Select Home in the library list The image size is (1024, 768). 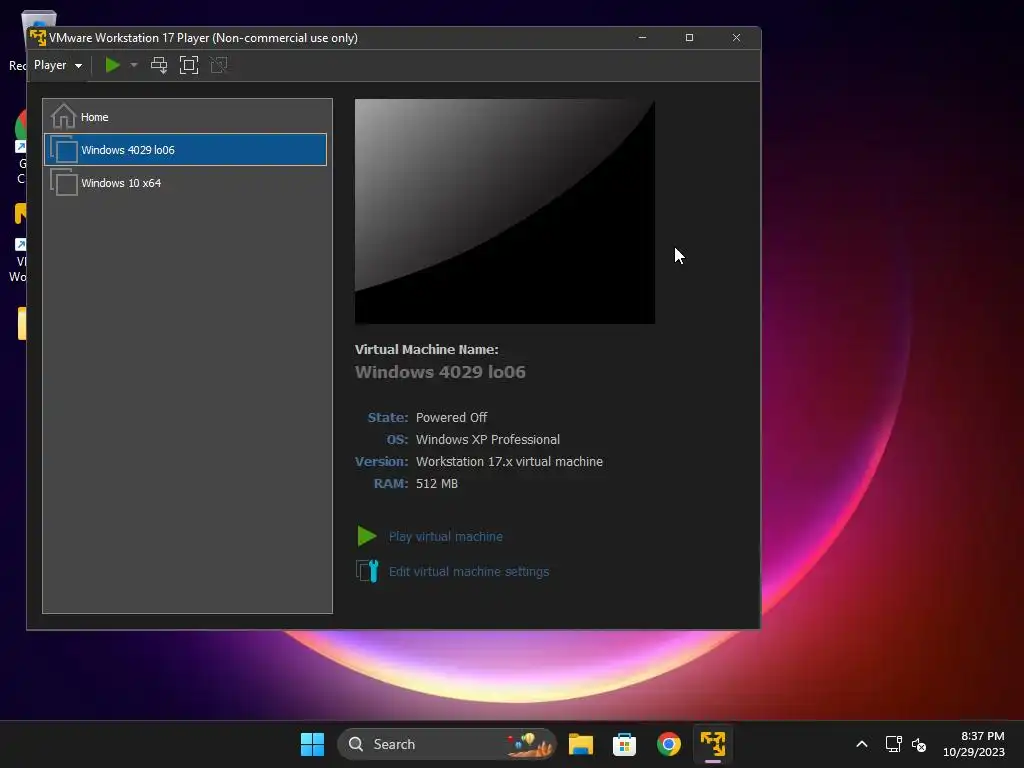[187, 117]
